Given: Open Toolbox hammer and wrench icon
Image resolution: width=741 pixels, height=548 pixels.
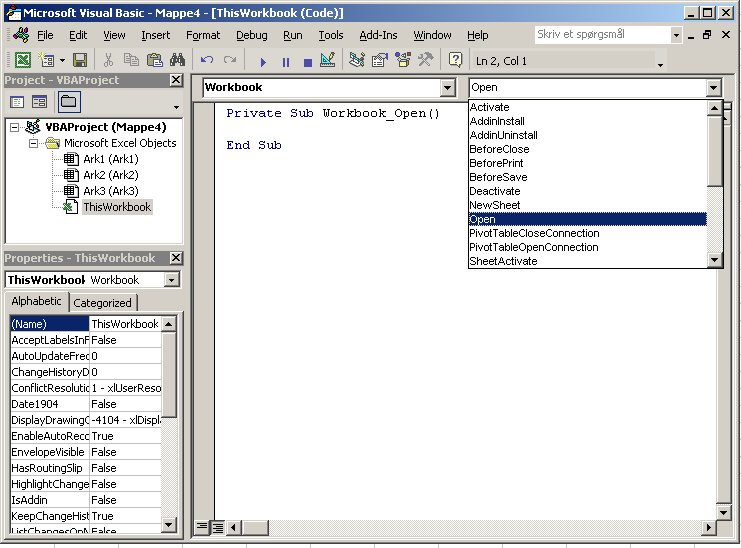Looking at the screenshot, I should click(426, 60).
